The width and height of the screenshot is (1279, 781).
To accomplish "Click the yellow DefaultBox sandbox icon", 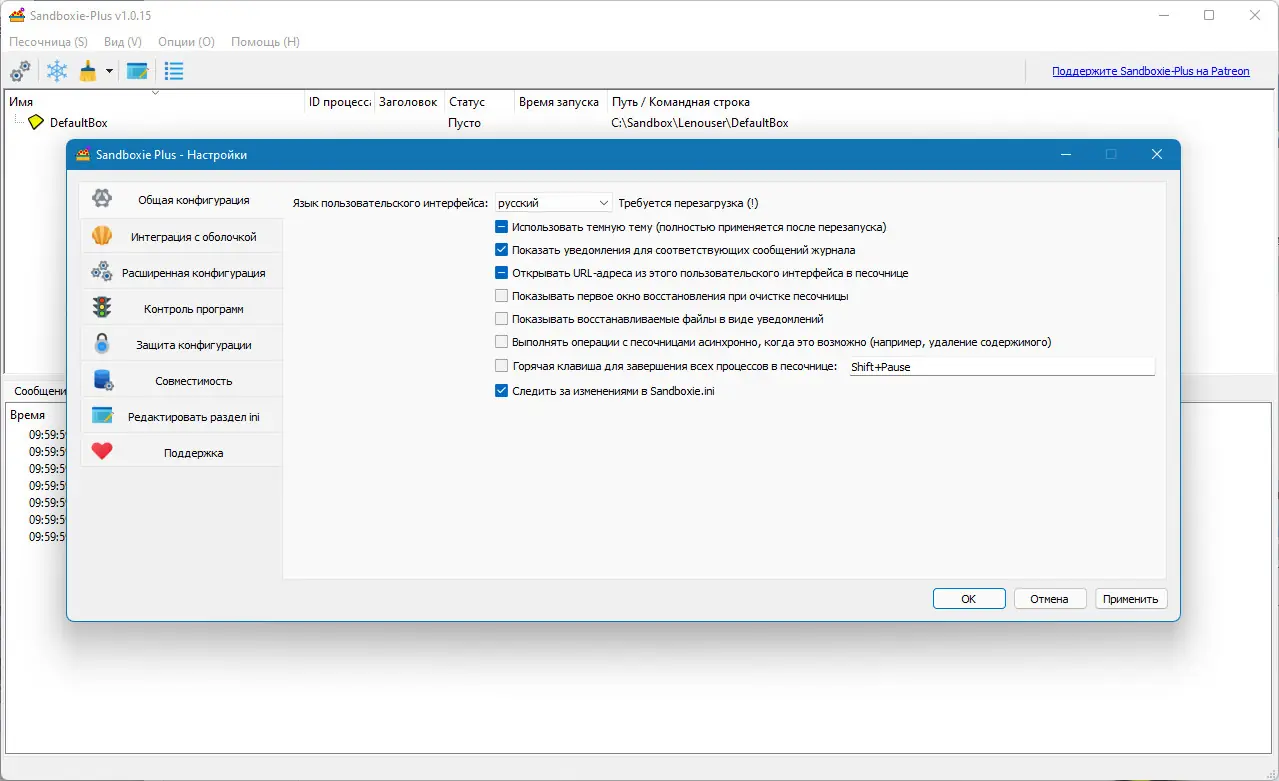I will pos(36,122).
